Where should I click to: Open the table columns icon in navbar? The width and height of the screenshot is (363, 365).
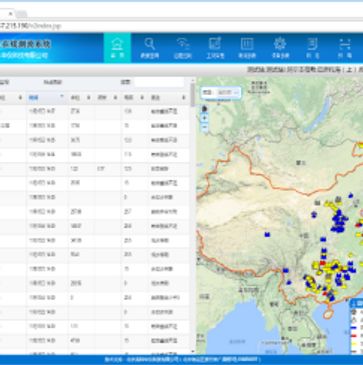pos(247,48)
